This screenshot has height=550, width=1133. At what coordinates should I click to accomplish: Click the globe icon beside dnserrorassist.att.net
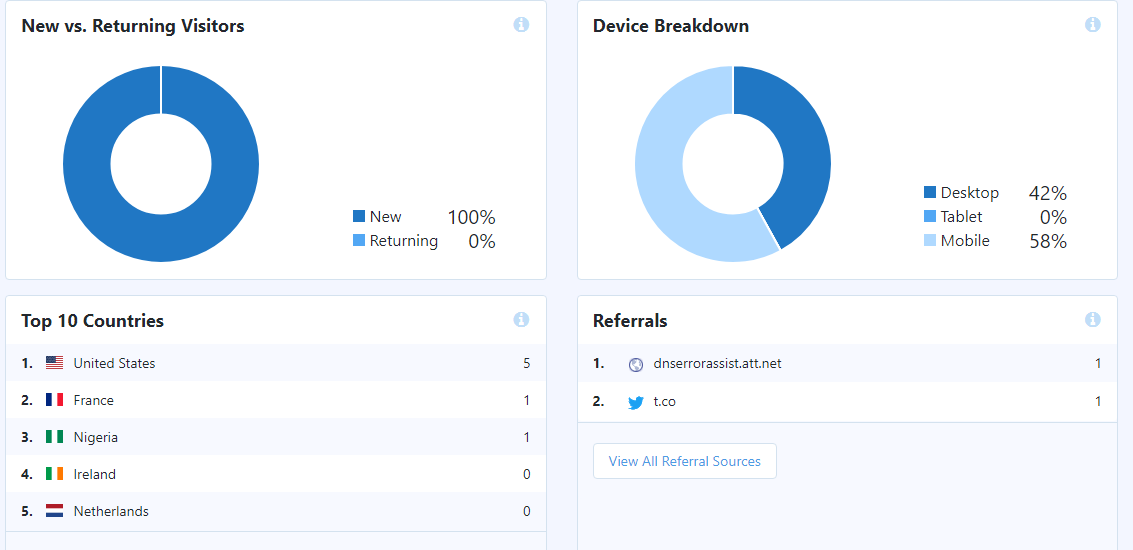(636, 365)
